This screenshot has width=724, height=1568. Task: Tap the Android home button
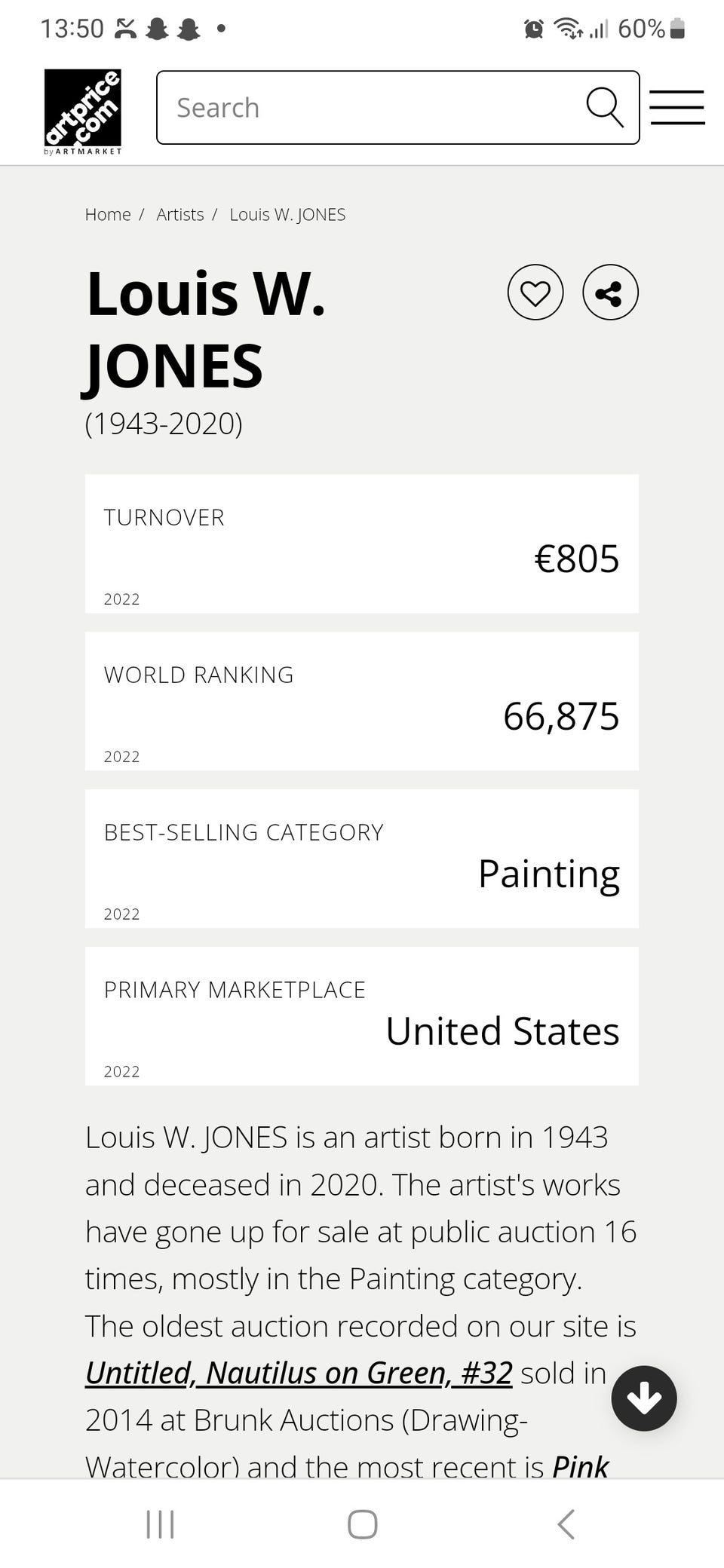pos(362,1524)
